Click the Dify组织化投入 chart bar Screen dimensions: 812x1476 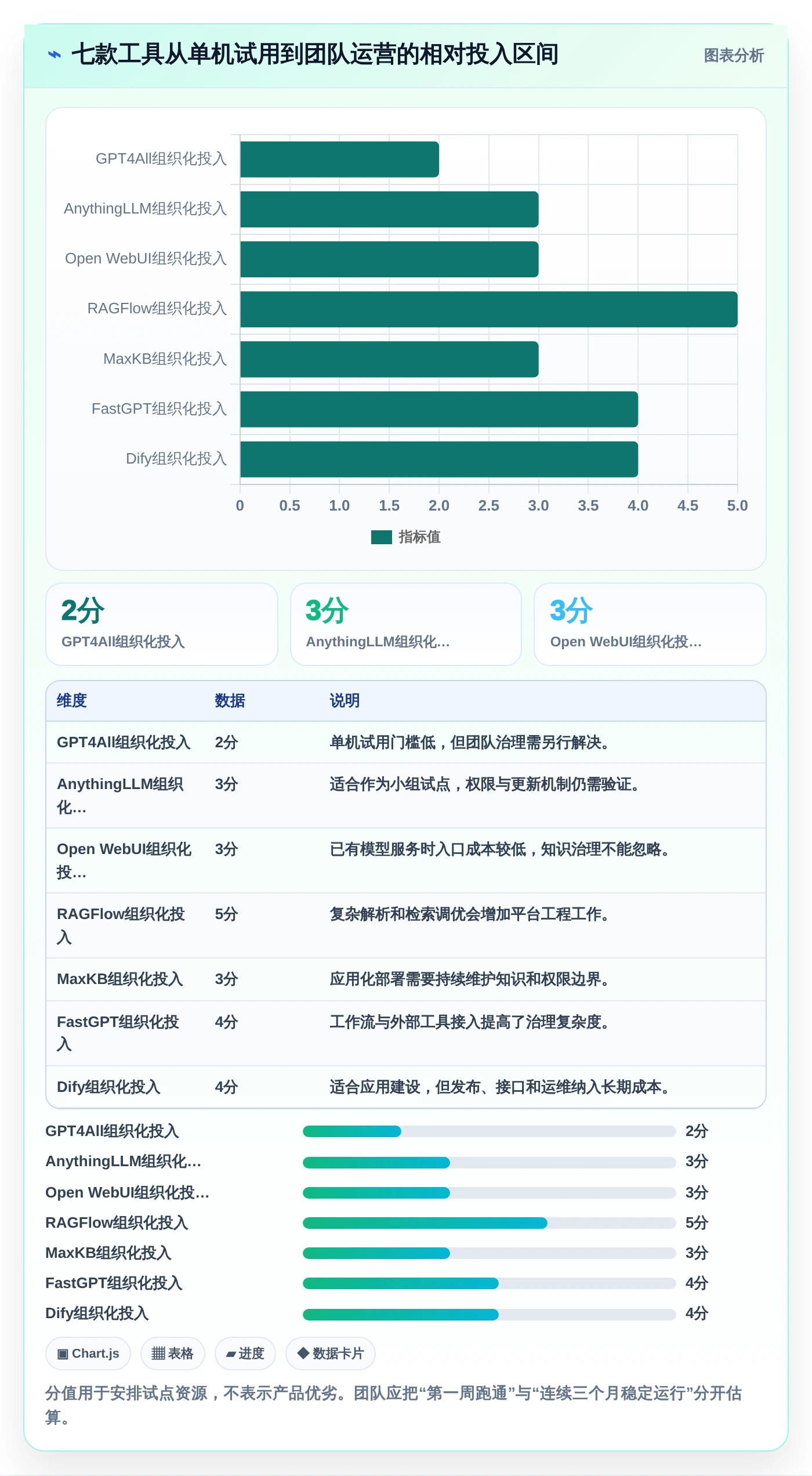coord(439,460)
